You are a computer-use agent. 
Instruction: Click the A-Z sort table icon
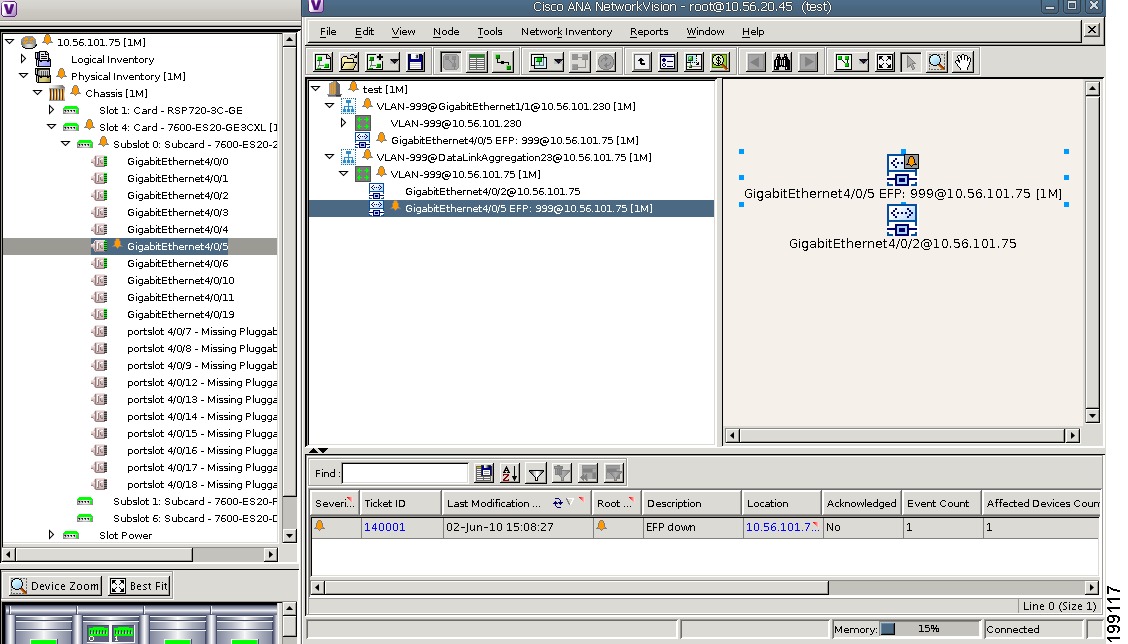tap(510, 473)
